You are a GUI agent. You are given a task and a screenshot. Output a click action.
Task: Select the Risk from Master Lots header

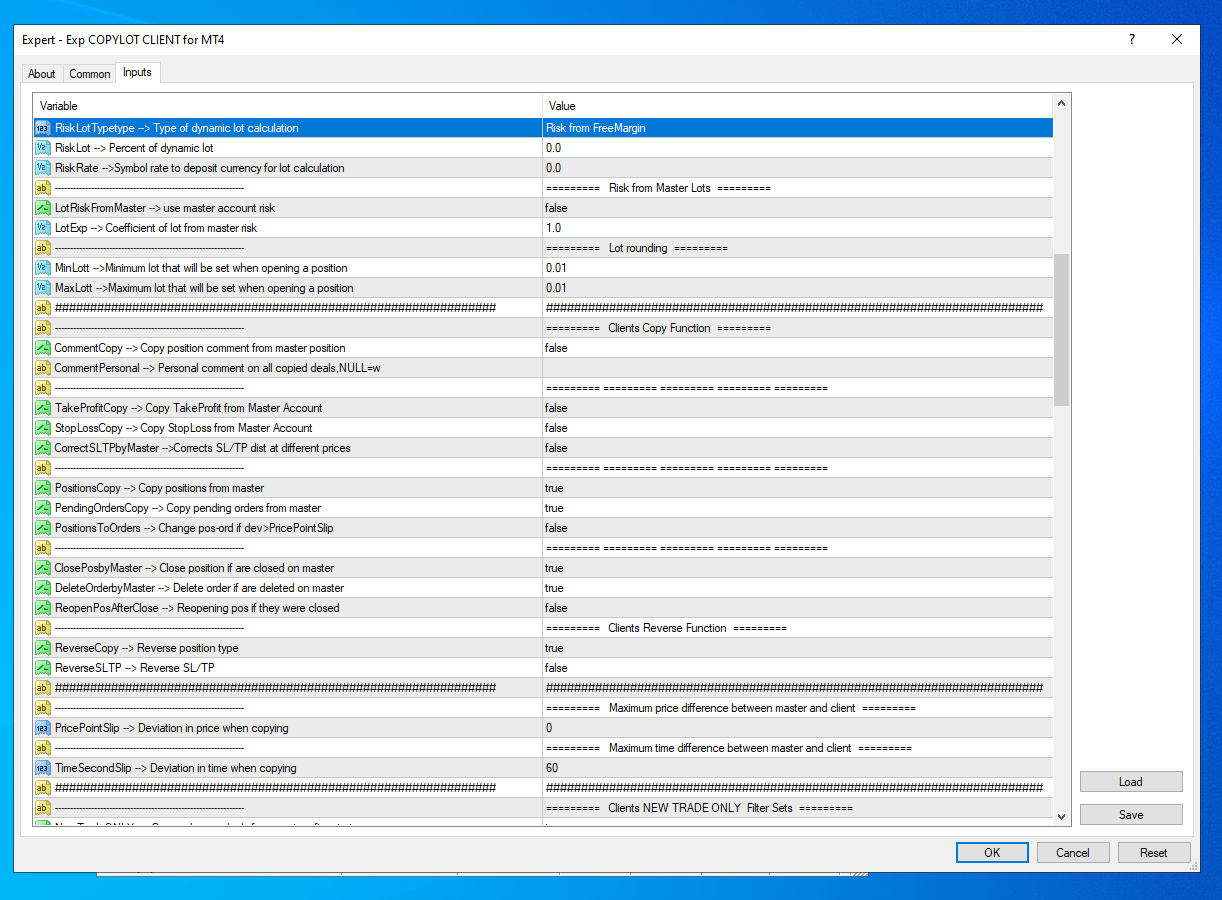tap(659, 188)
